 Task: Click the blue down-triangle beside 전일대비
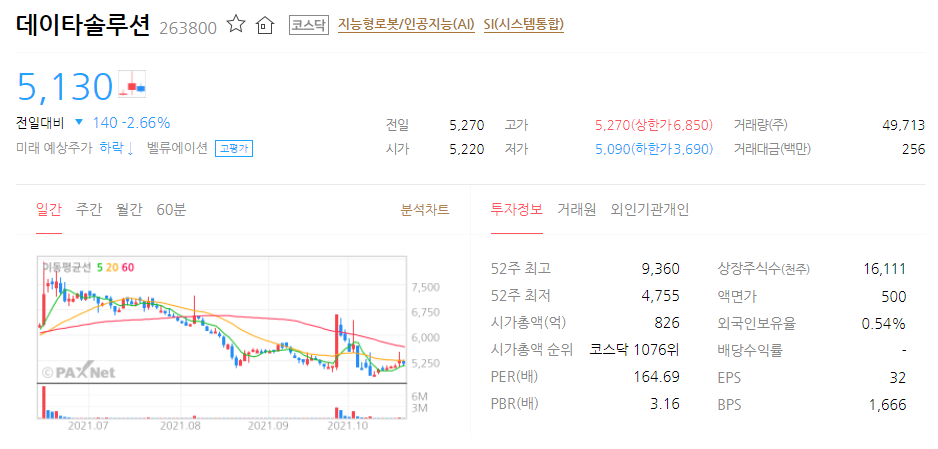[79, 123]
